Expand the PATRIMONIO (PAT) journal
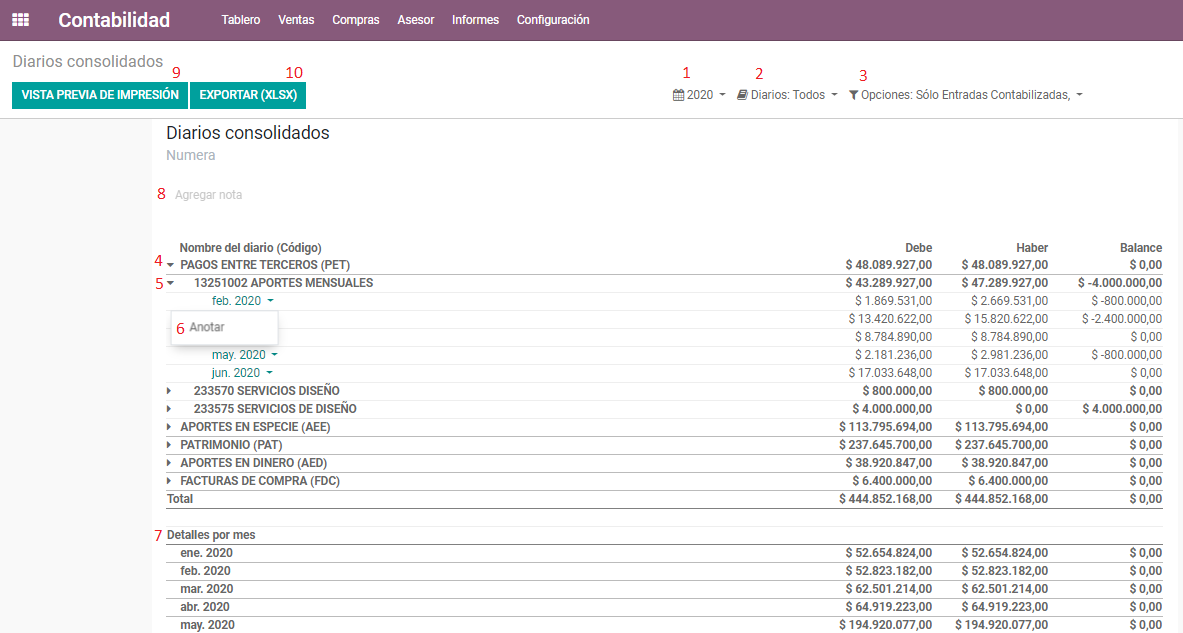Viewport: 1183px width, 633px height. pos(170,445)
